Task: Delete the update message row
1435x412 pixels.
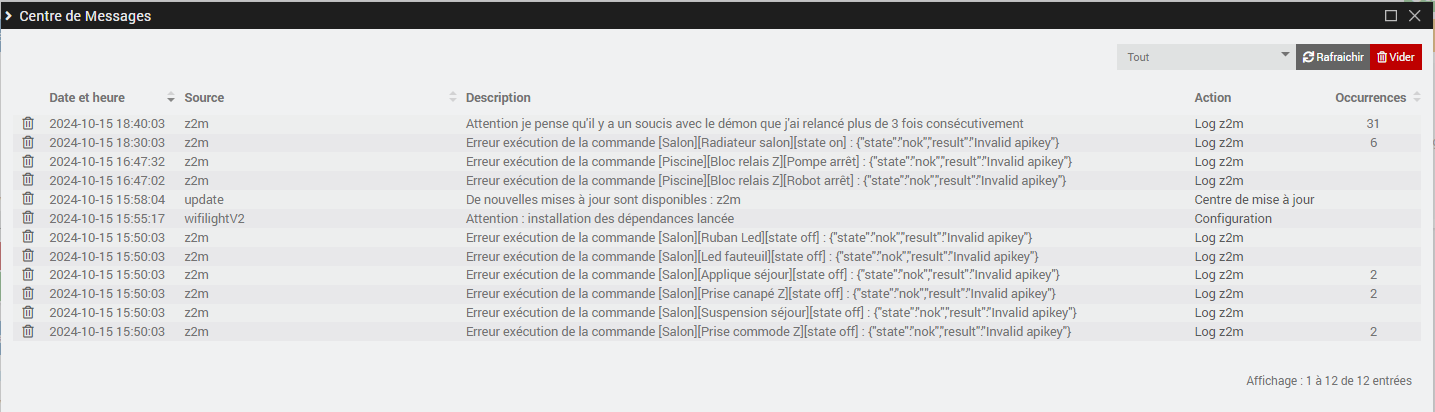Action: coord(28,199)
